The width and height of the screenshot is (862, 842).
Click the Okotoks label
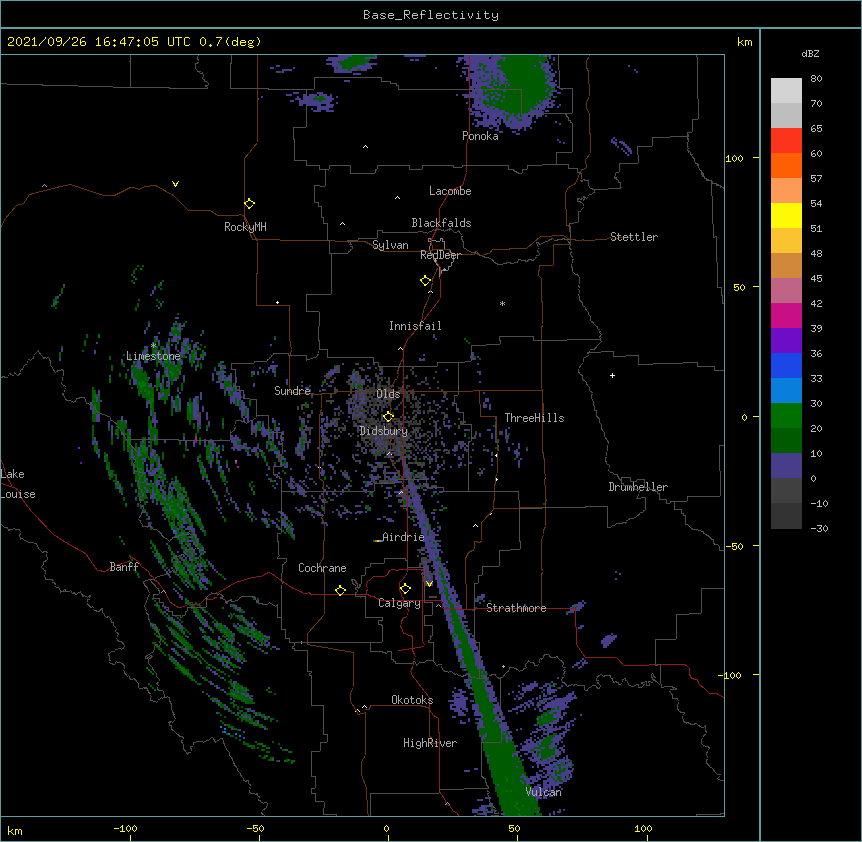(412, 700)
